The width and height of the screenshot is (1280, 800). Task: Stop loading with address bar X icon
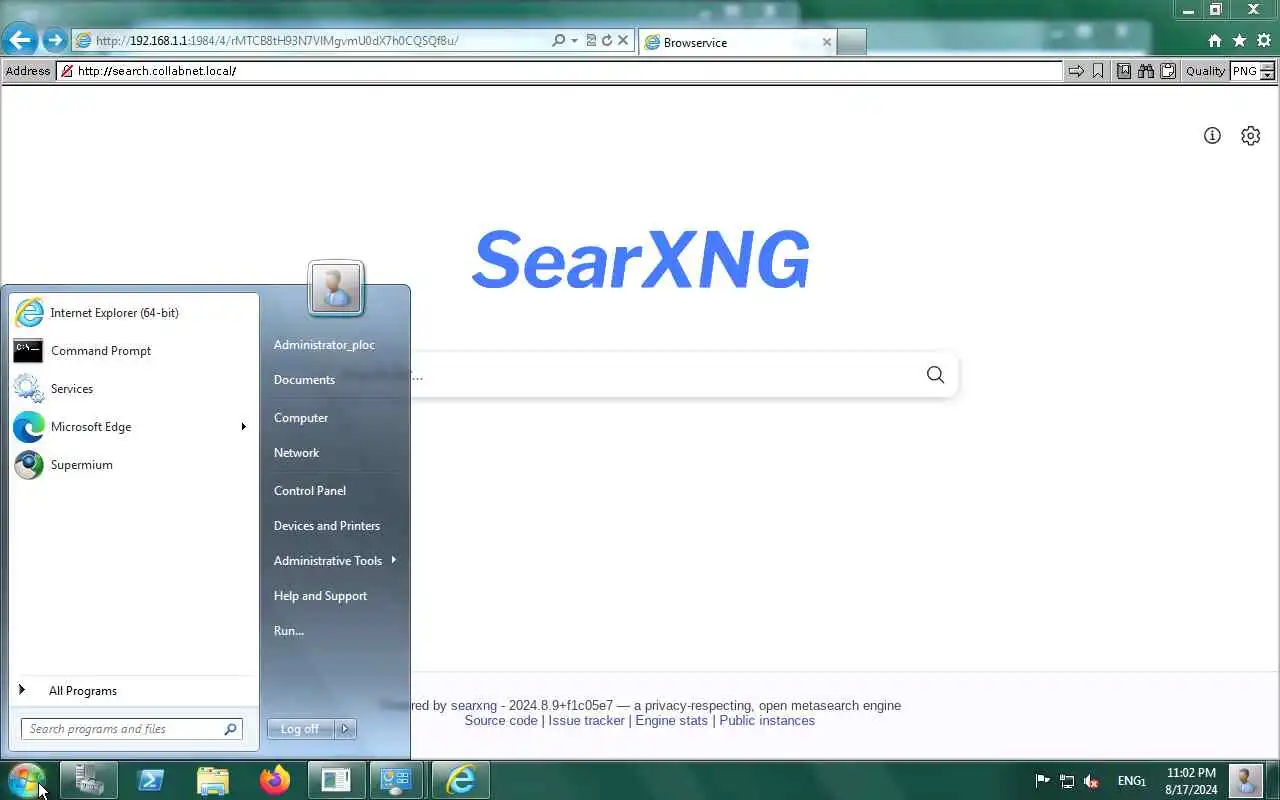point(622,41)
